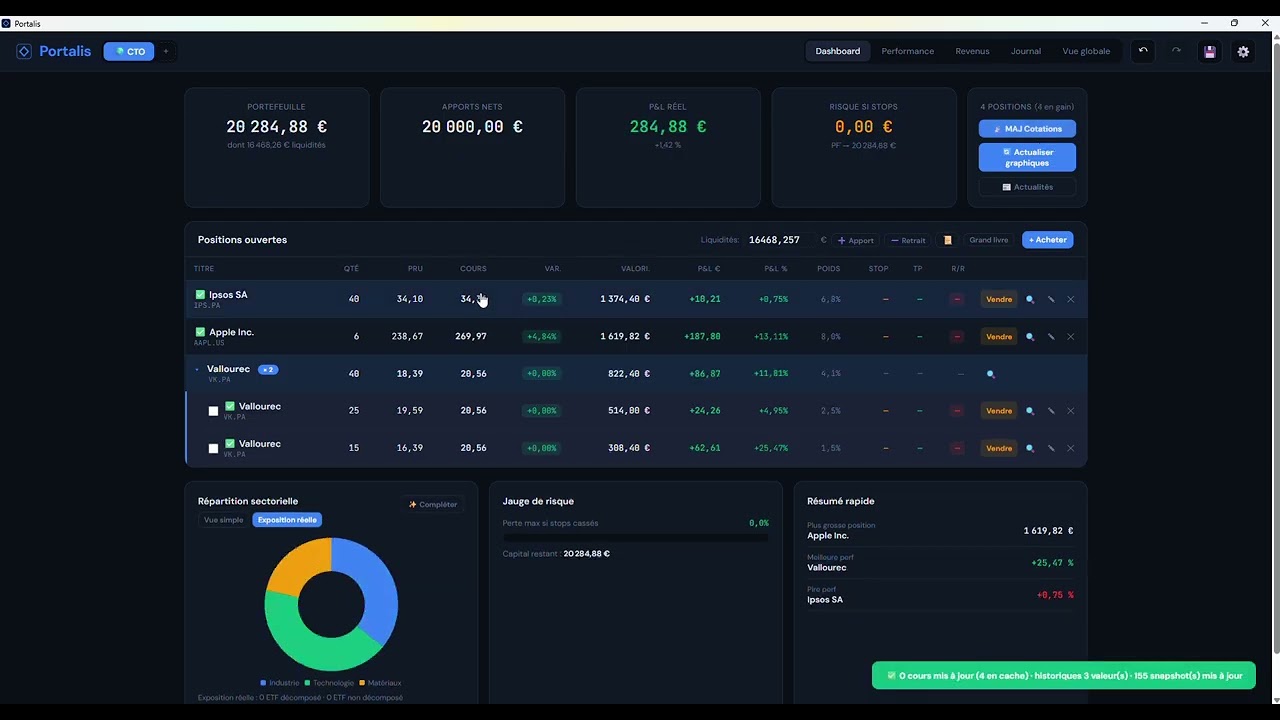The width and height of the screenshot is (1280, 720).
Task: Sell the Ipsos SA position with Vendre
Action: coord(999,299)
